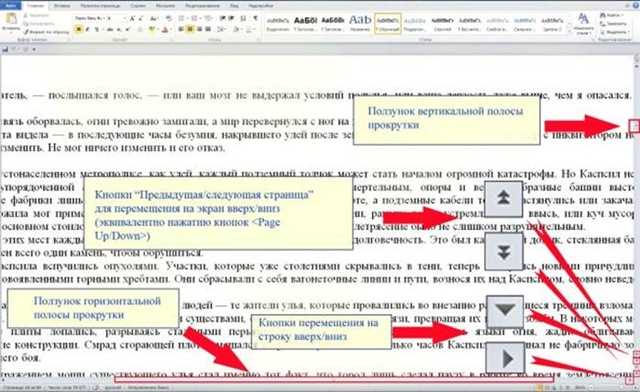640x392 pixels.
Task: Click Save icon in Quick Access Toolbar
Action: point(6,49)
